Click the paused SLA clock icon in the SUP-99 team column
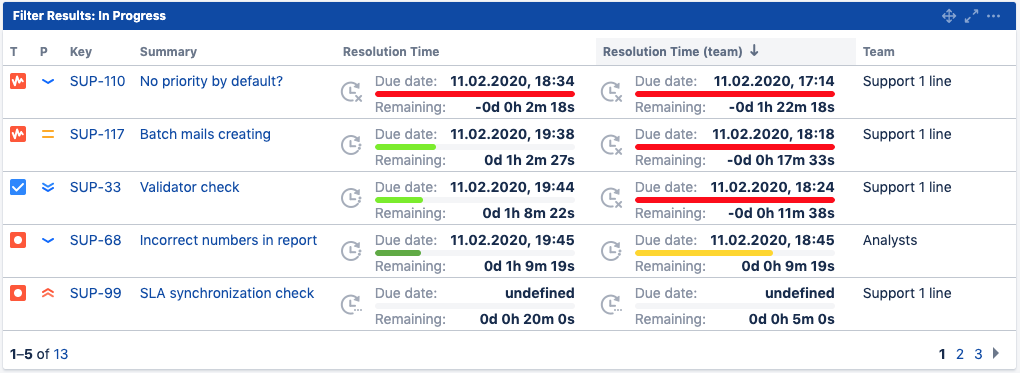1020x373 pixels. pos(611,304)
